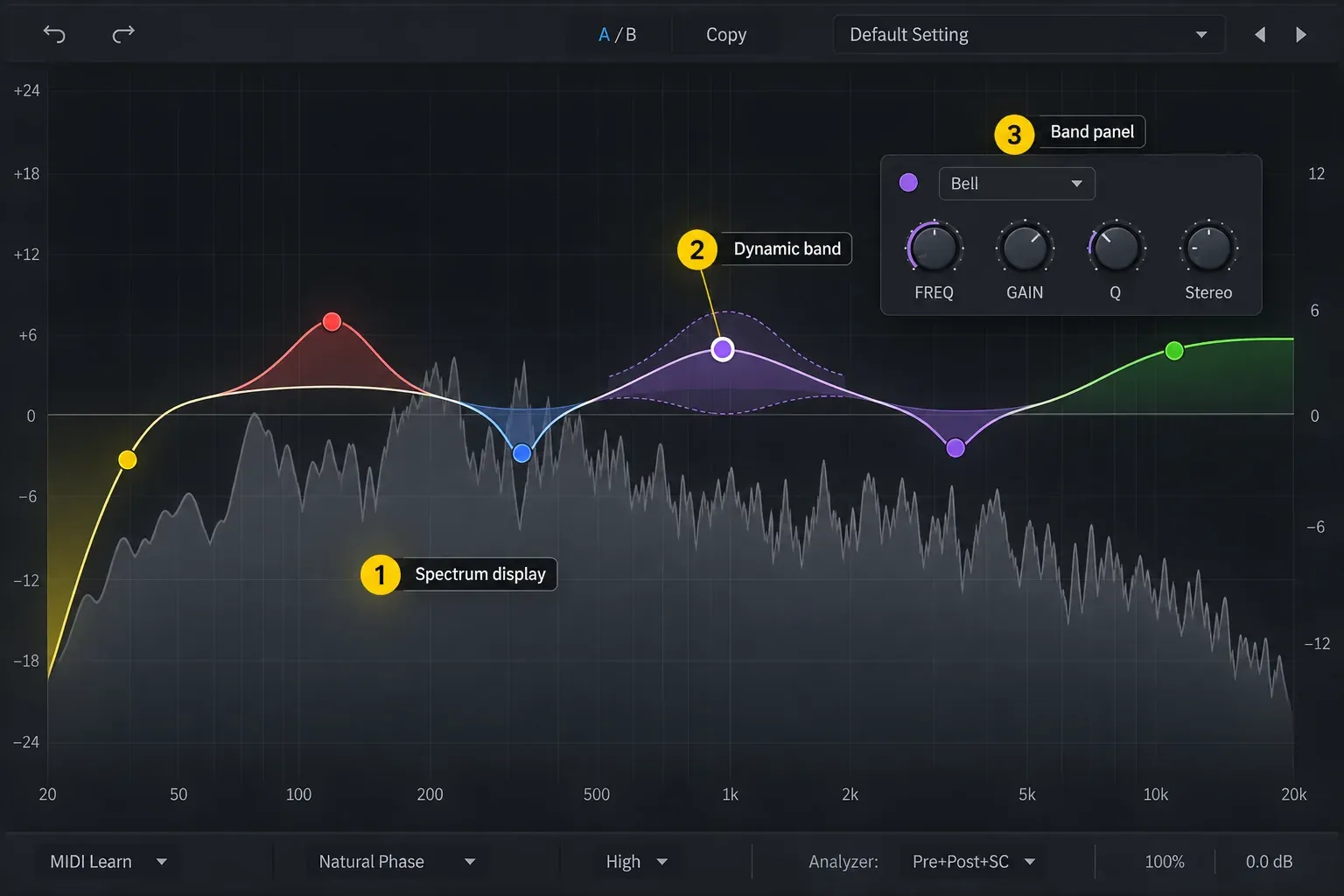This screenshot has height=896, width=1344.
Task: Open the MIDI Learn dropdown
Action: pyautogui.click(x=108, y=862)
